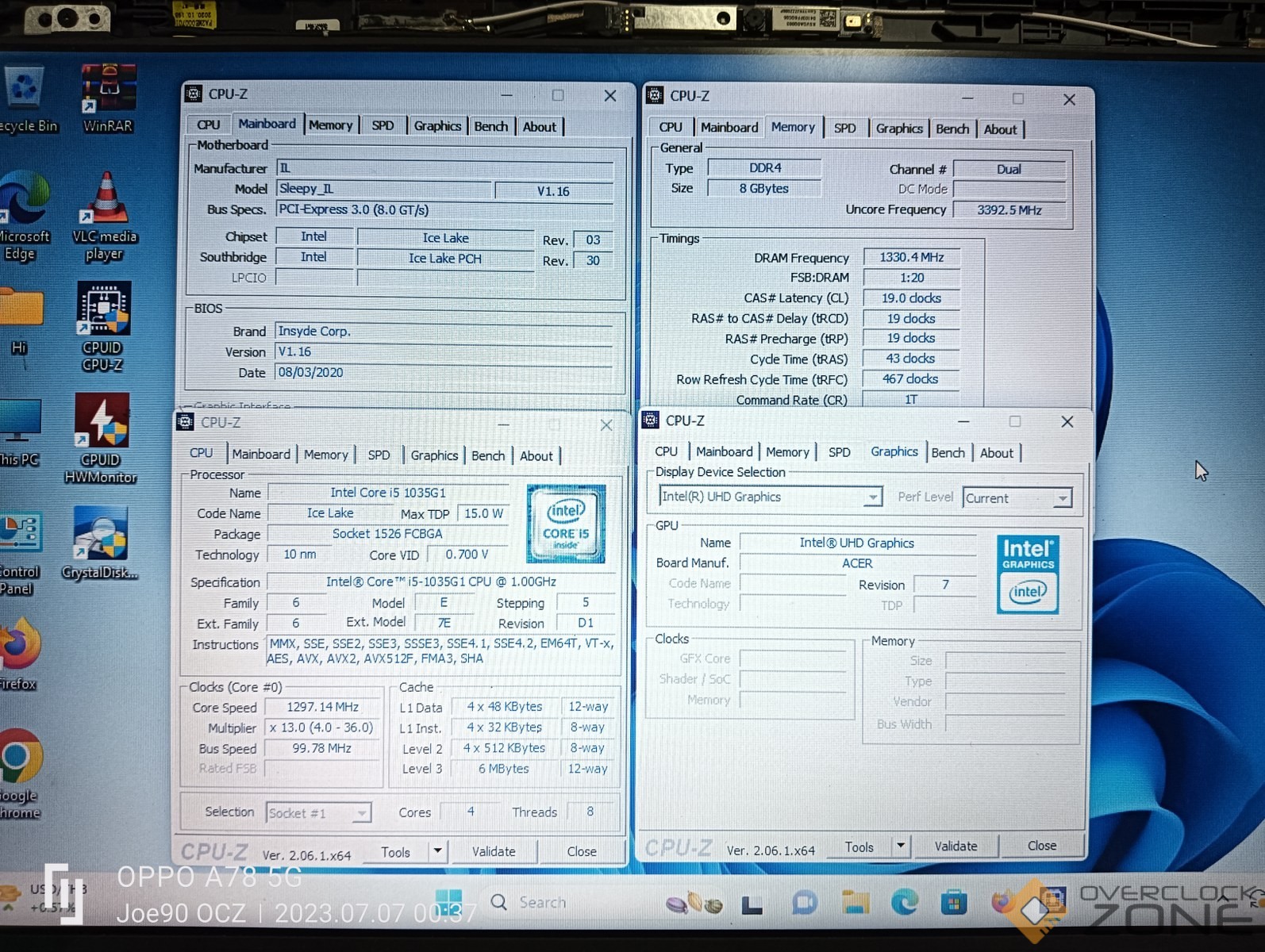Click the DRAM Frequency 1330.4 MHz value

click(911, 257)
